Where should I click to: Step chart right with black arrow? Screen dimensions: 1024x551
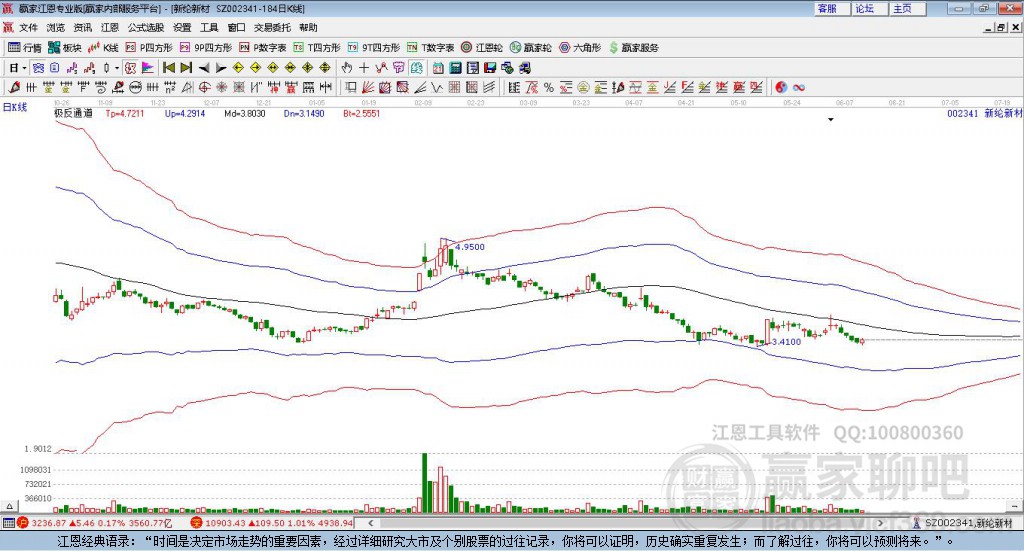221,68
